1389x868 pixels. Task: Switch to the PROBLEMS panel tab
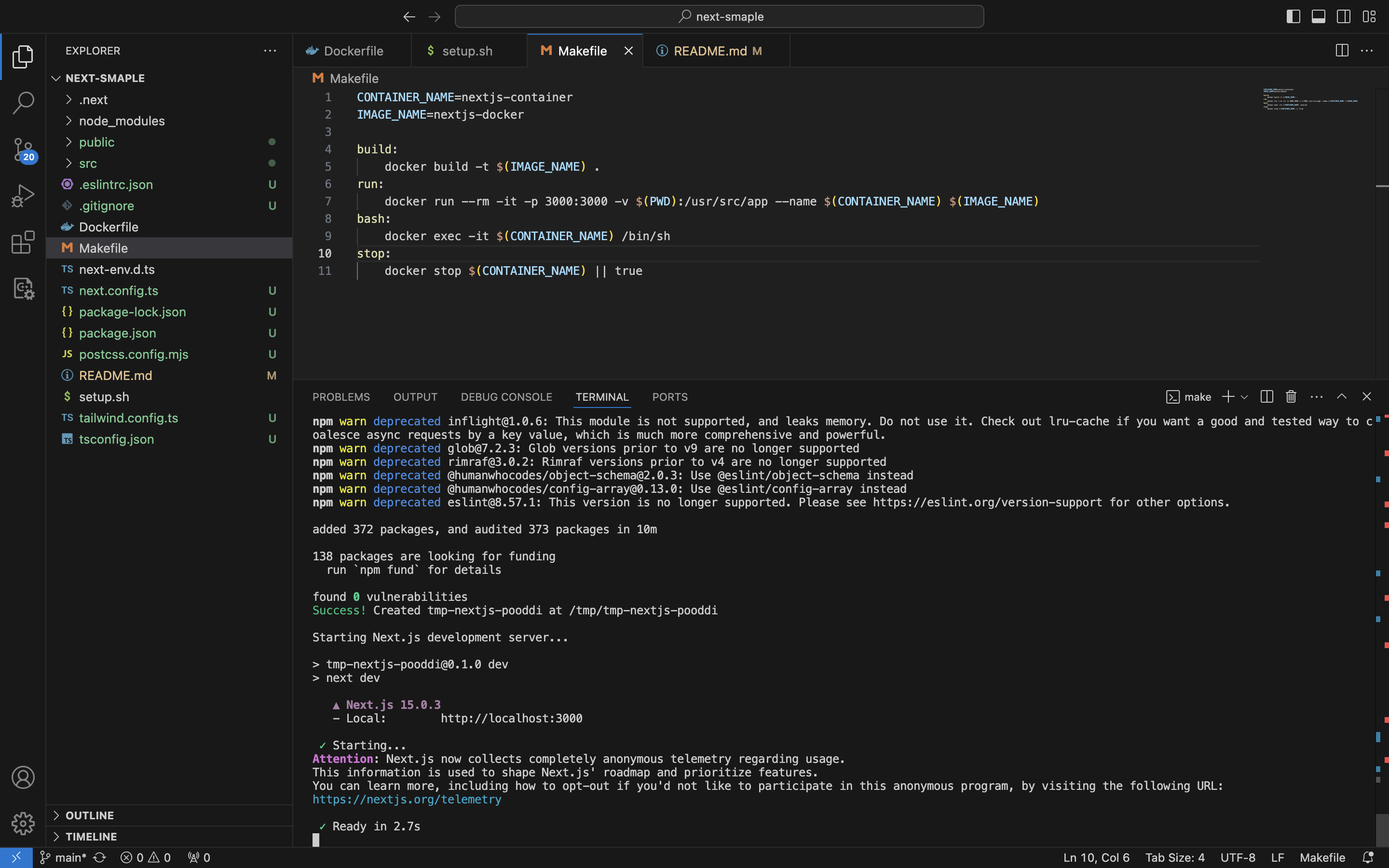341,397
